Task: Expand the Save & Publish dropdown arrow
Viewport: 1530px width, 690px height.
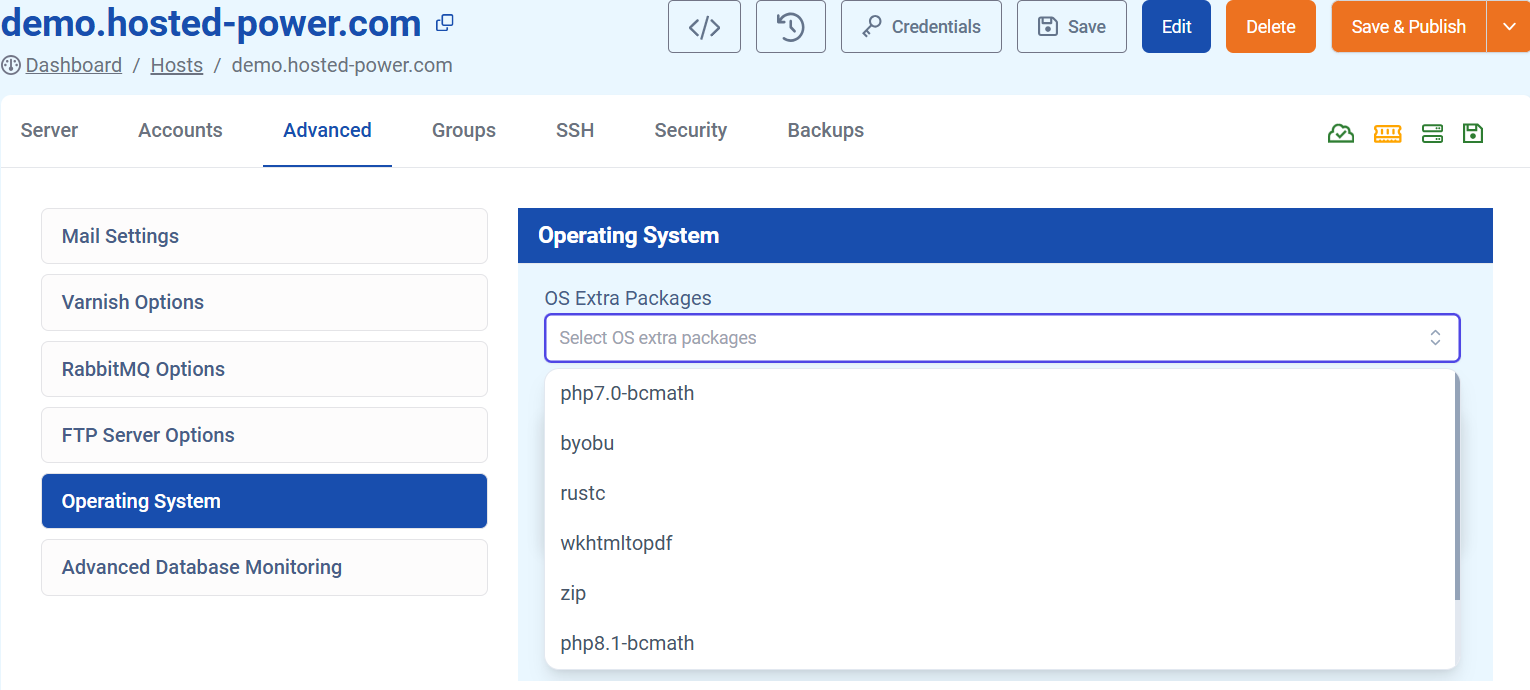Action: point(1508,27)
